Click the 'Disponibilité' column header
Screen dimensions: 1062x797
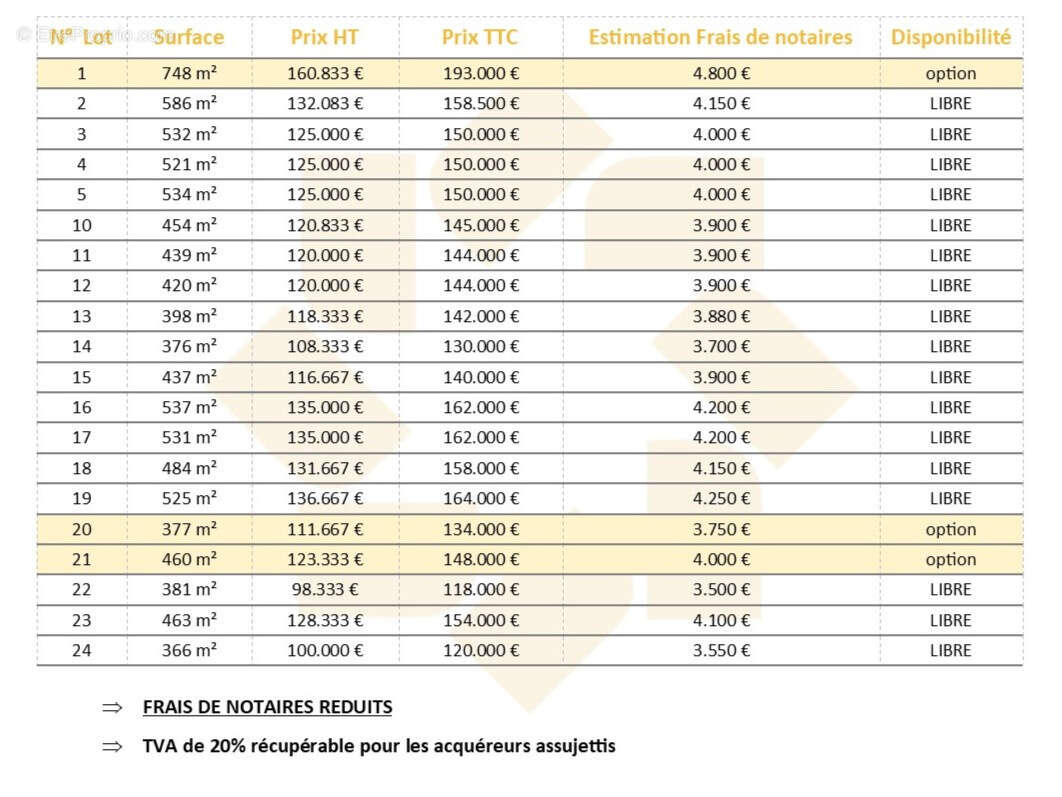pos(951,37)
